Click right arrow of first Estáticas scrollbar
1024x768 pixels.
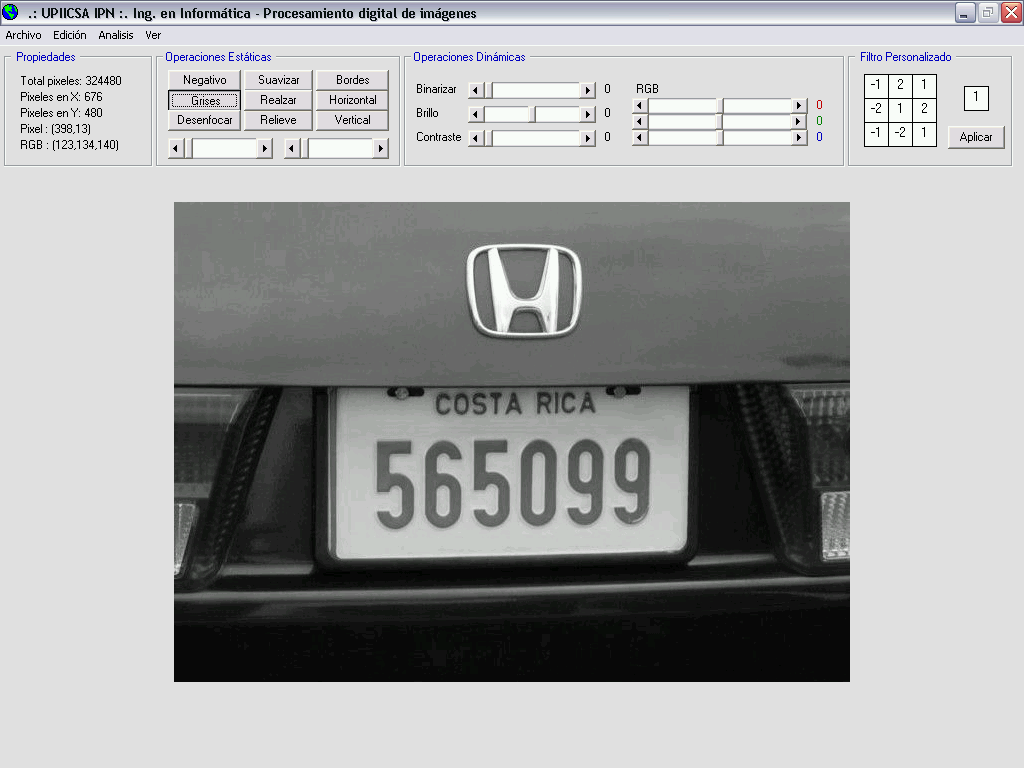point(264,149)
